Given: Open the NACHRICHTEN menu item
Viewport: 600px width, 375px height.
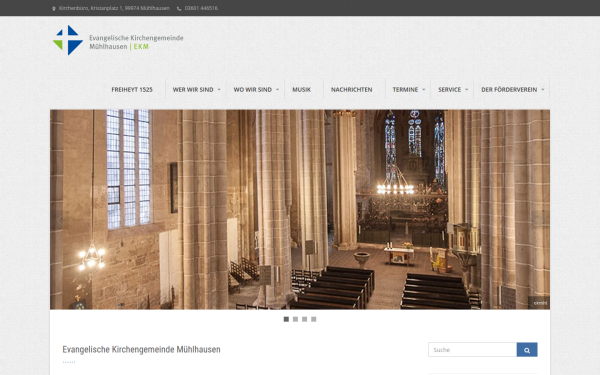Looking at the screenshot, I should (352, 90).
